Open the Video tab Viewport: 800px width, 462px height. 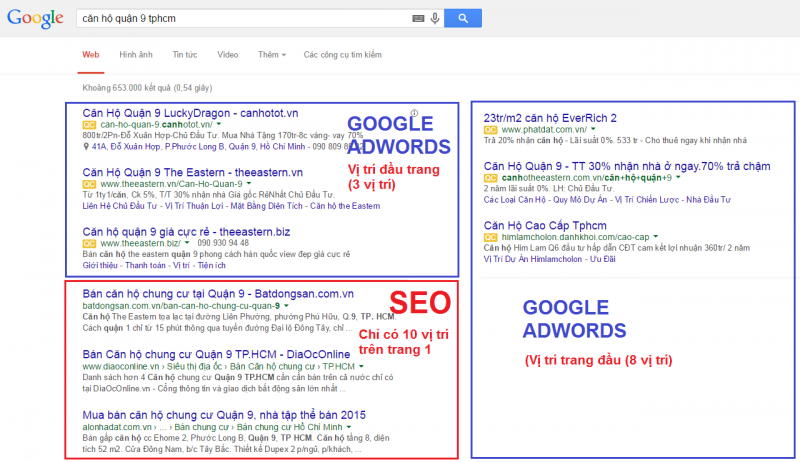coord(228,55)
